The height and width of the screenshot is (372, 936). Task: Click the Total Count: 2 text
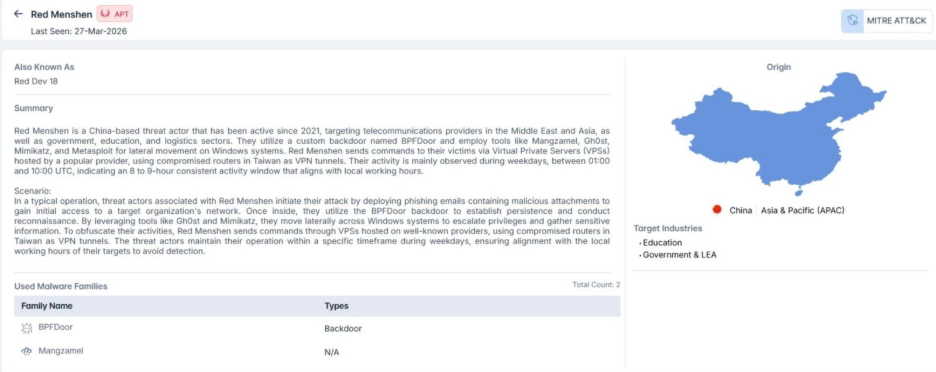click(596, 285)
